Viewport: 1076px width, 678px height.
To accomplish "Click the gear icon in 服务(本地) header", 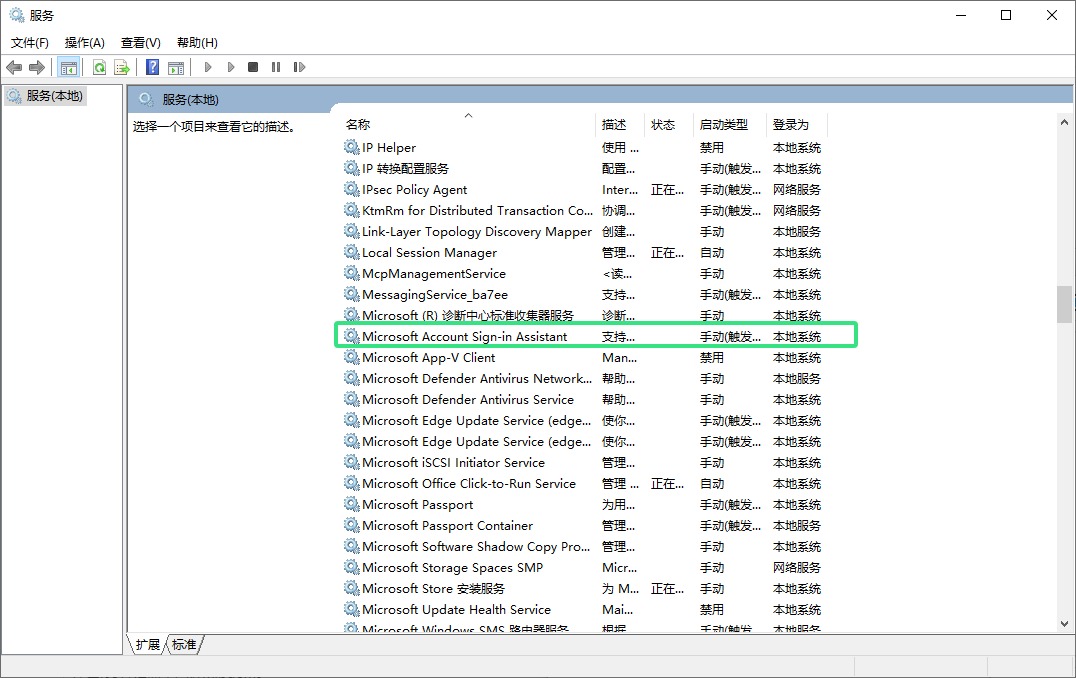I will [x=145, y=100].
